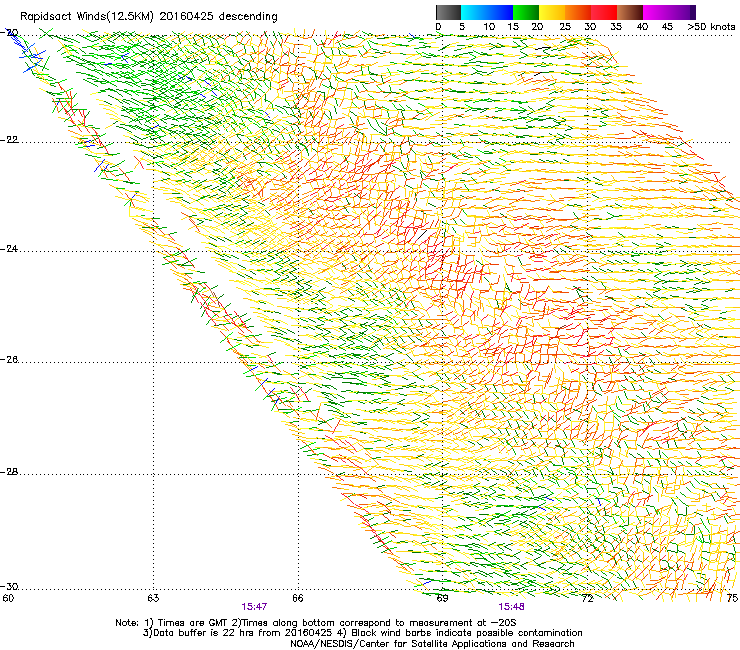The width and height of the screenshot is (740, 650).
Task: Select the legend label '25'
Action: [x=565, y=27]
